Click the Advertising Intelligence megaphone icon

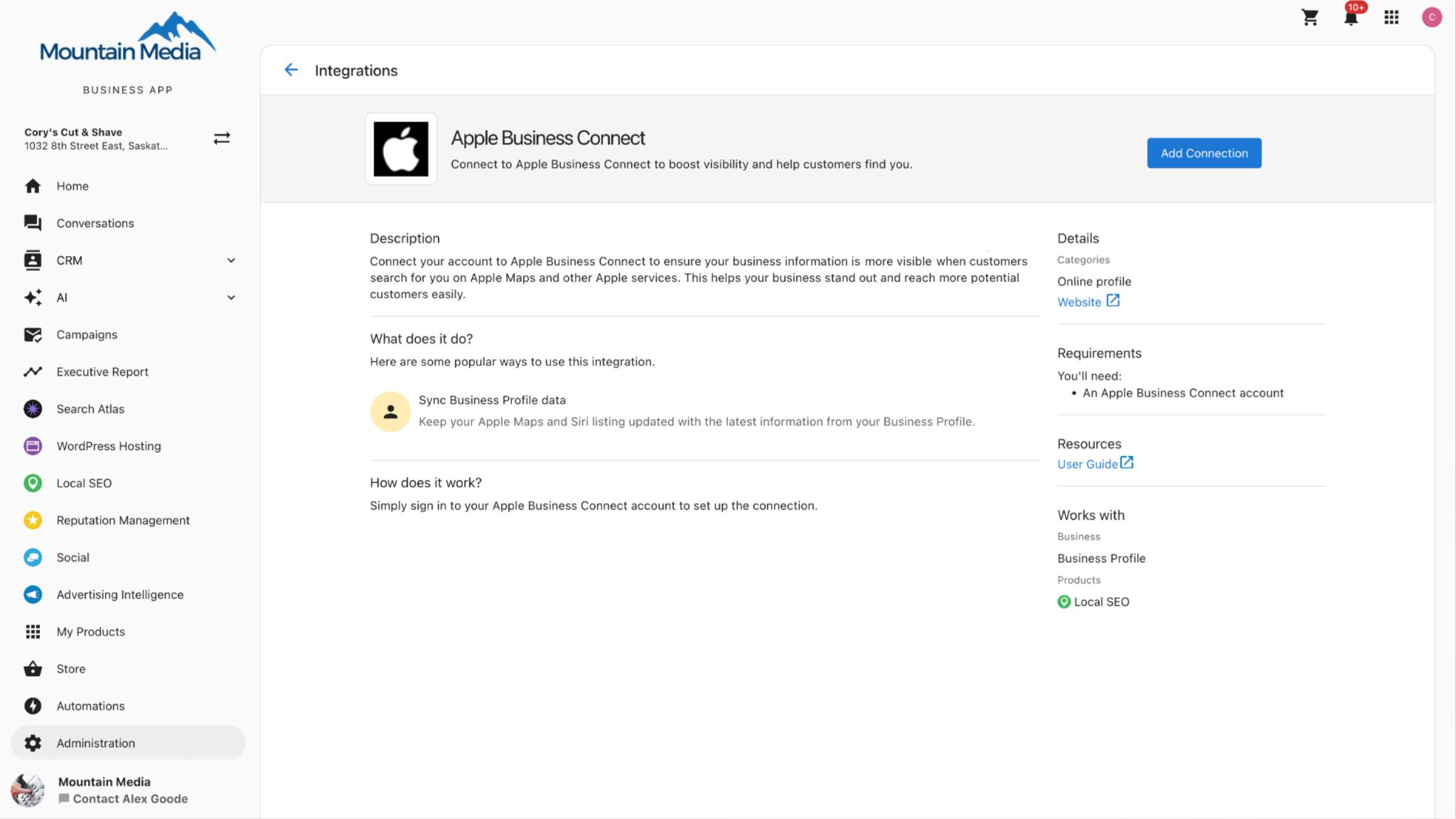pos(33,594)
